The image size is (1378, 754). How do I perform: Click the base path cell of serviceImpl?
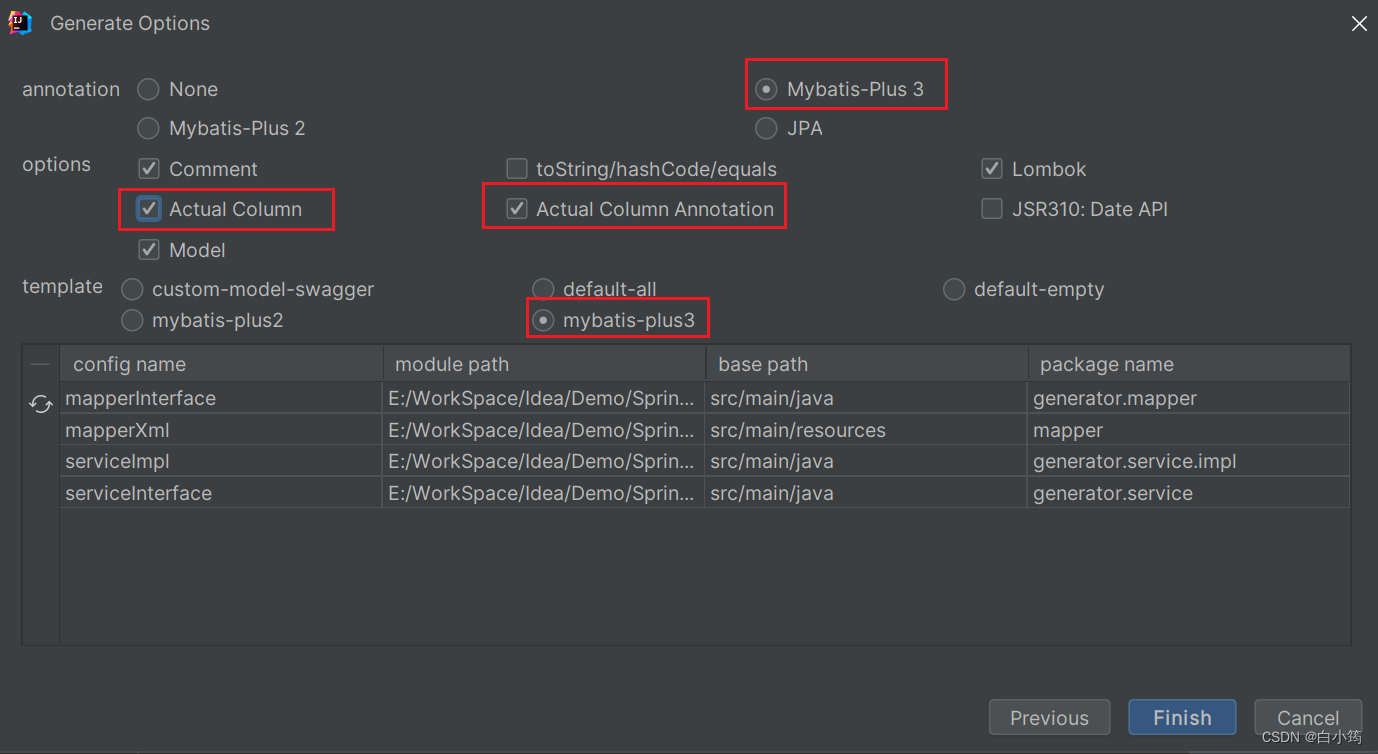tap(866, 462)
